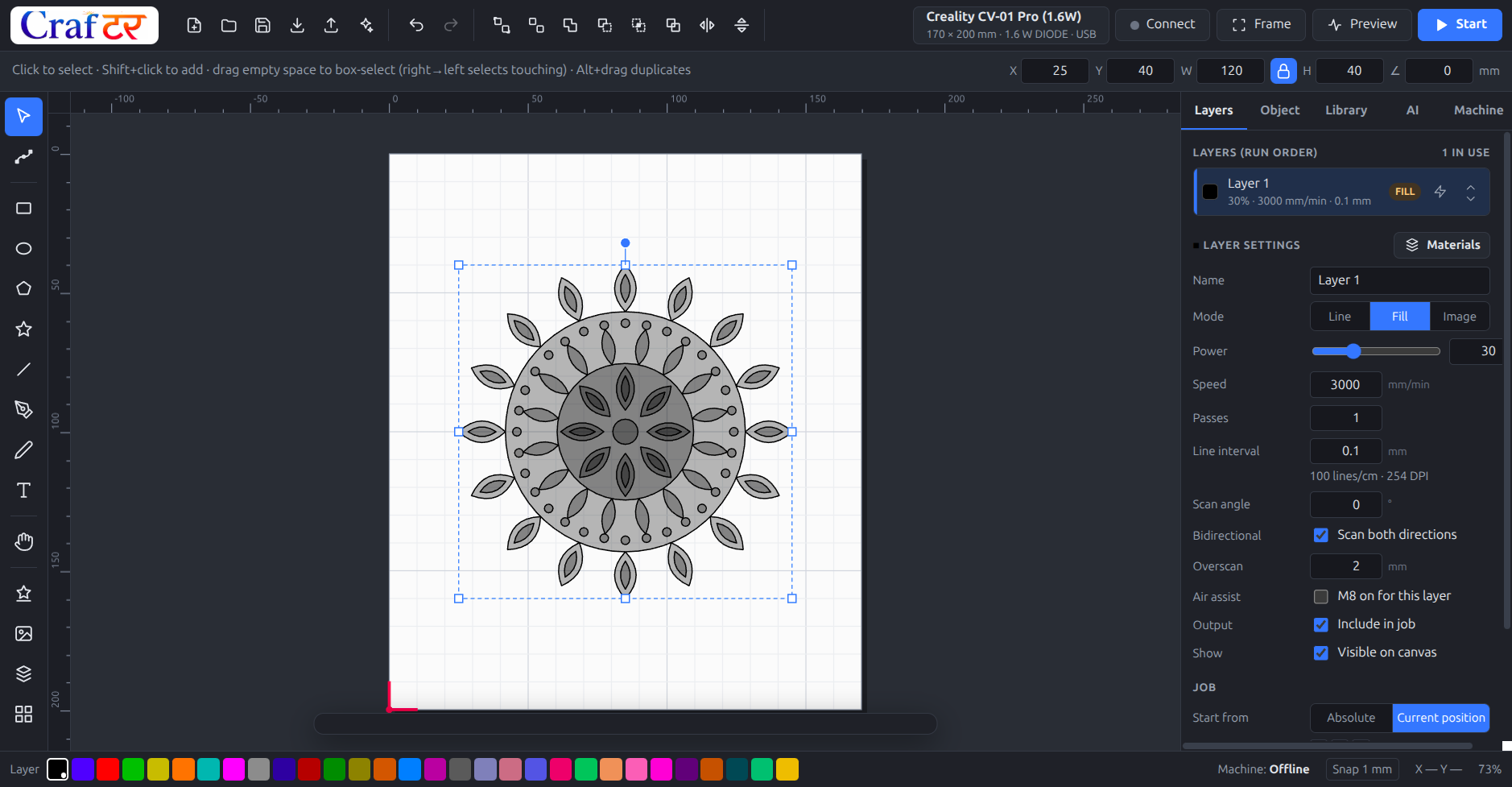Uncheck Include in job
Image resolution: width=1512 pixels, height=787 pixels.
1321,625
